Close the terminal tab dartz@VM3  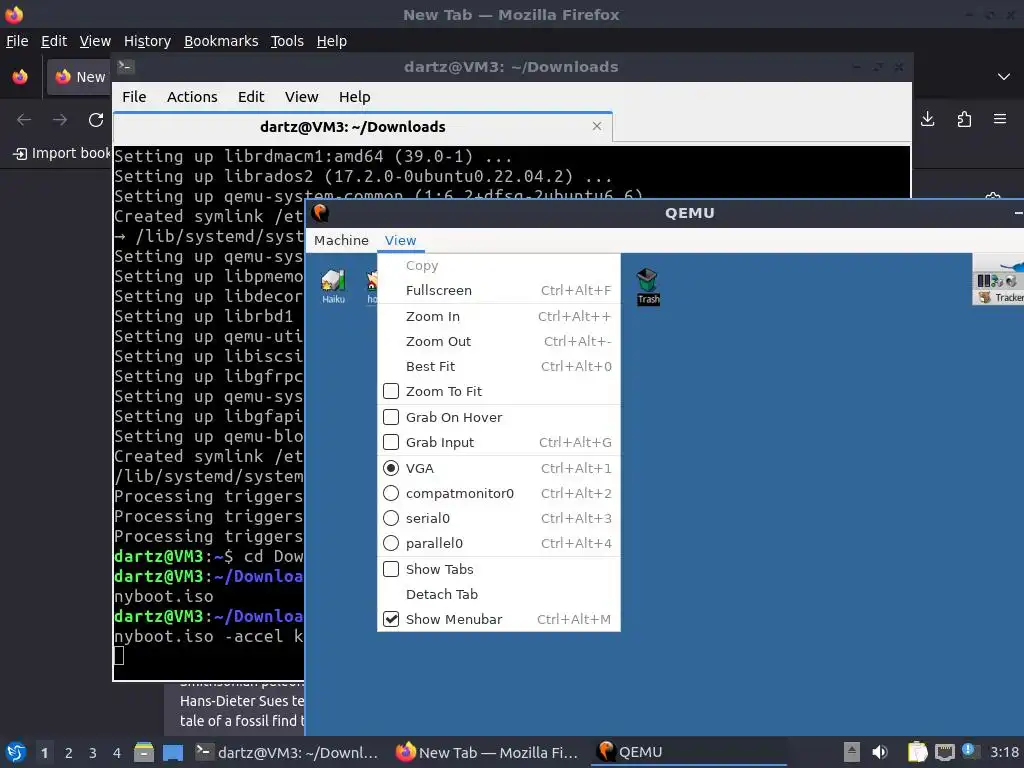click(x=597, y=126)
